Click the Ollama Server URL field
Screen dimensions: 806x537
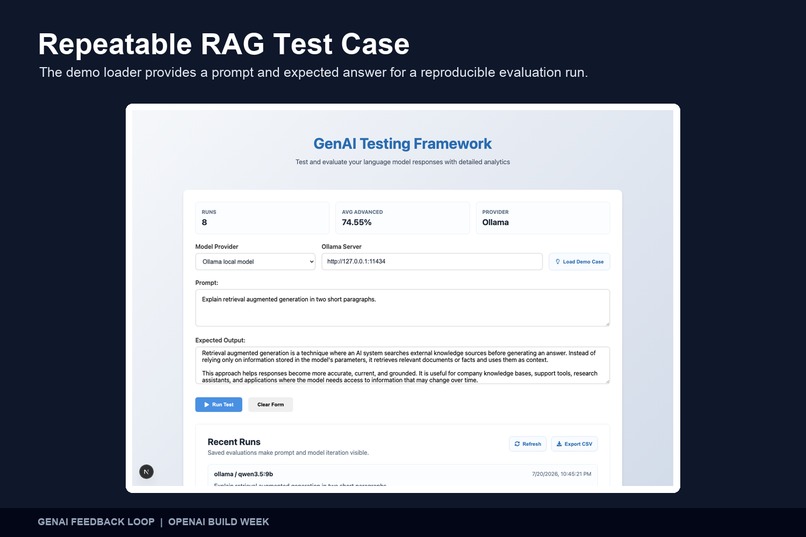[432, 261]
